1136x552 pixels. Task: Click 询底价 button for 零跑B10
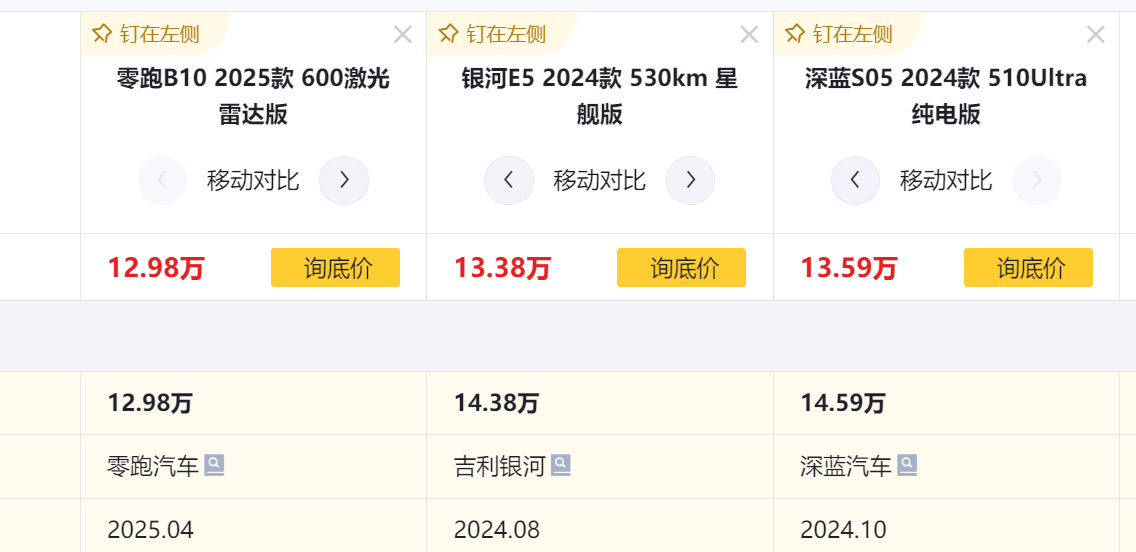335,268
